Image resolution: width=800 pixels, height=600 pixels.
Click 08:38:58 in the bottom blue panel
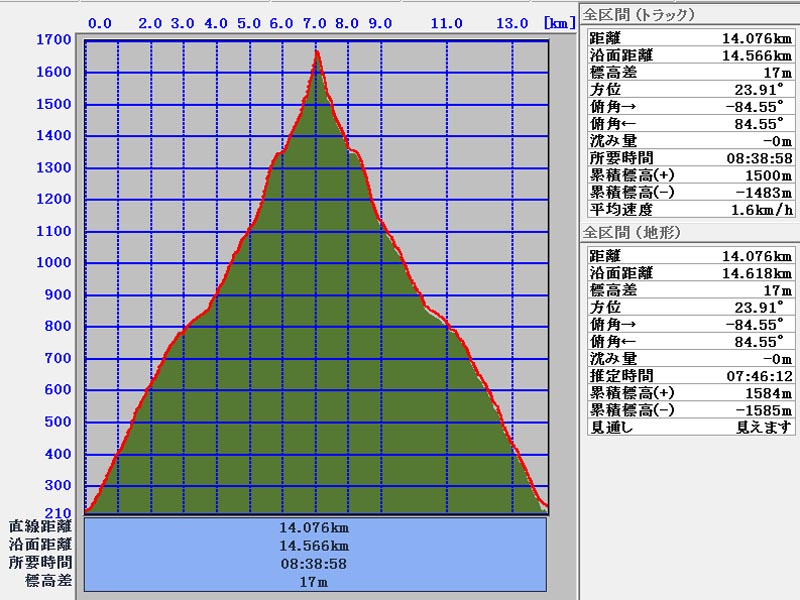tap(315, 563)
